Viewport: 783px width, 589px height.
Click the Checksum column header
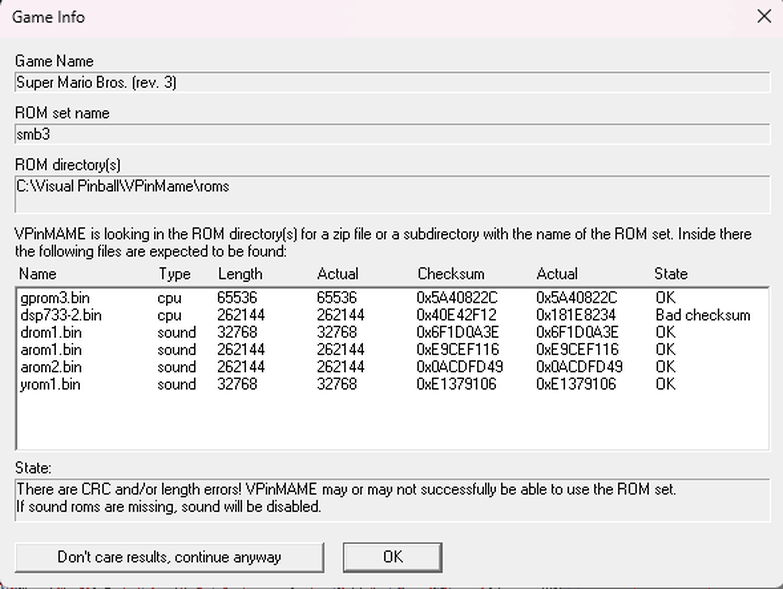(451, 274)
